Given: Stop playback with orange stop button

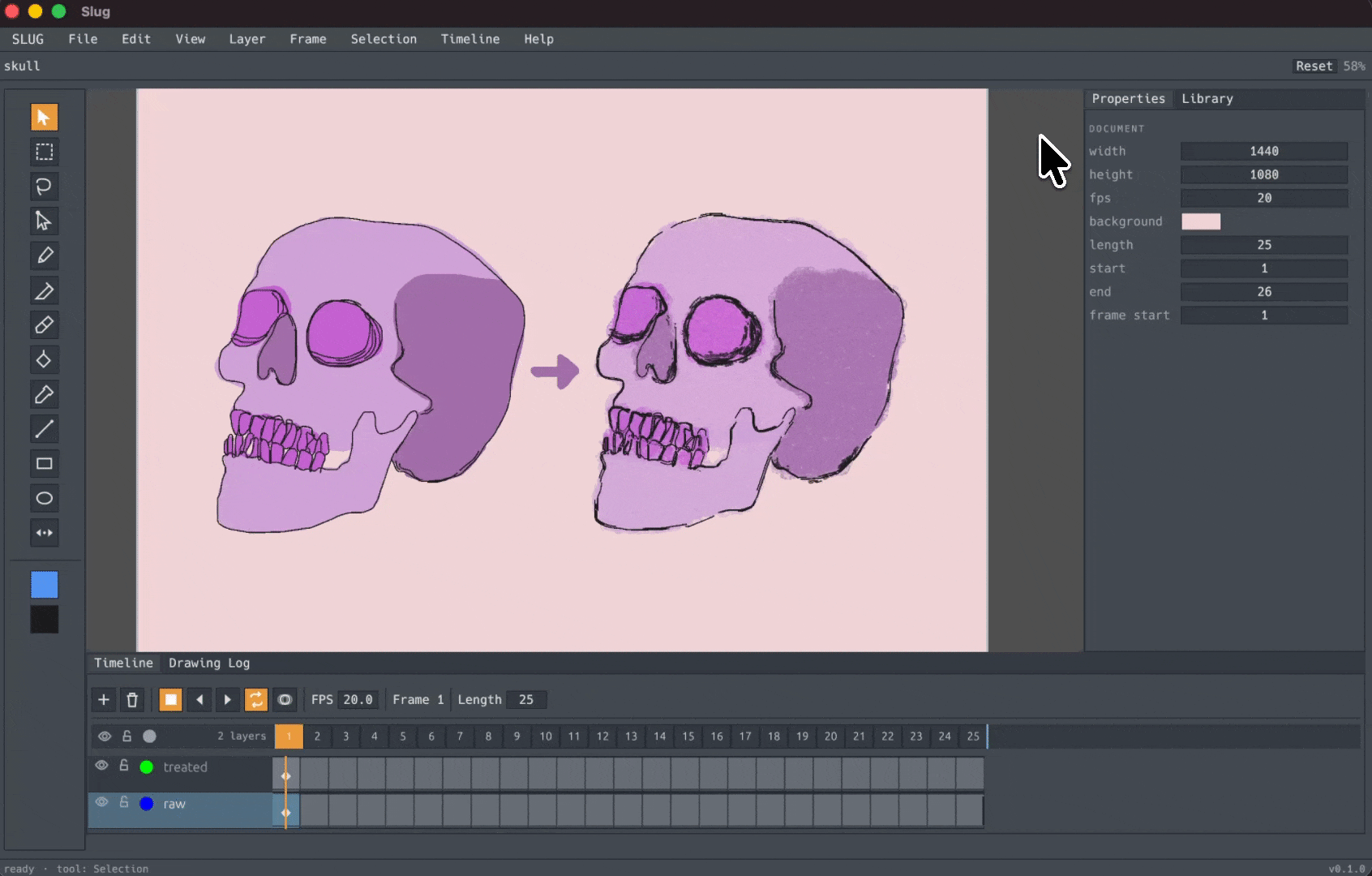Looking at the screenshot, I should [x=170, y=699].
